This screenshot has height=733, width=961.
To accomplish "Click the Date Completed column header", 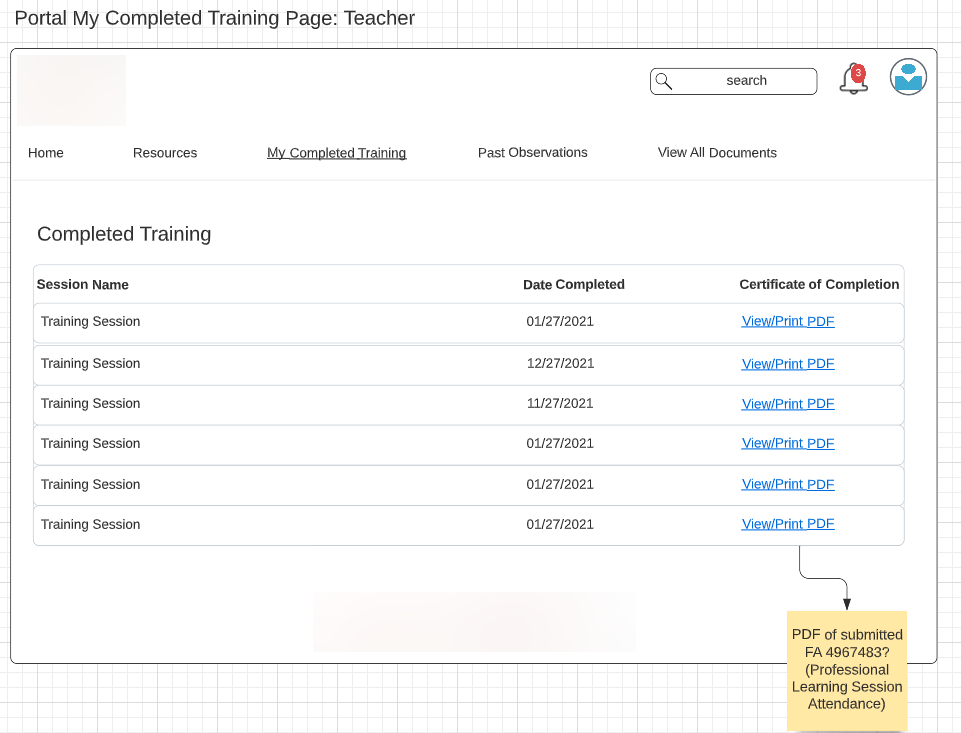I will (573, 285).
